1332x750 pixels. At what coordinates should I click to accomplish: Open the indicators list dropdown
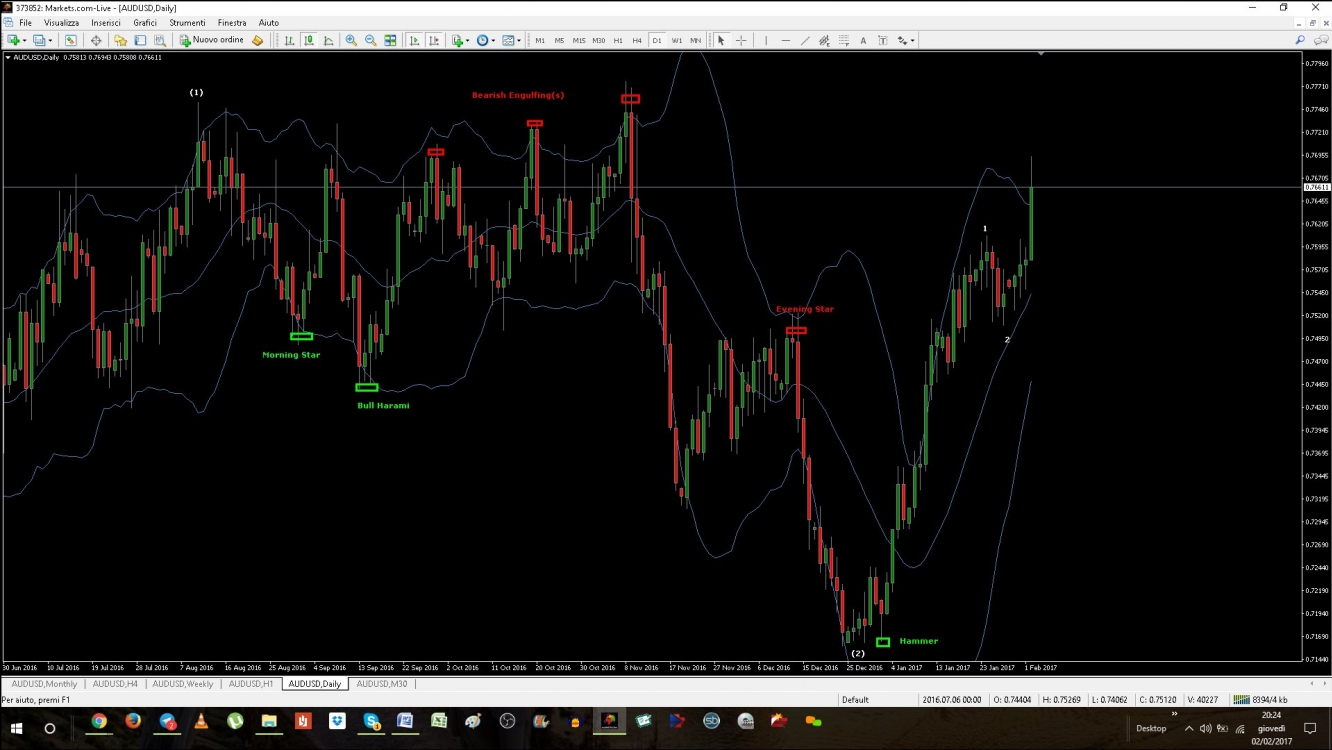468,41
